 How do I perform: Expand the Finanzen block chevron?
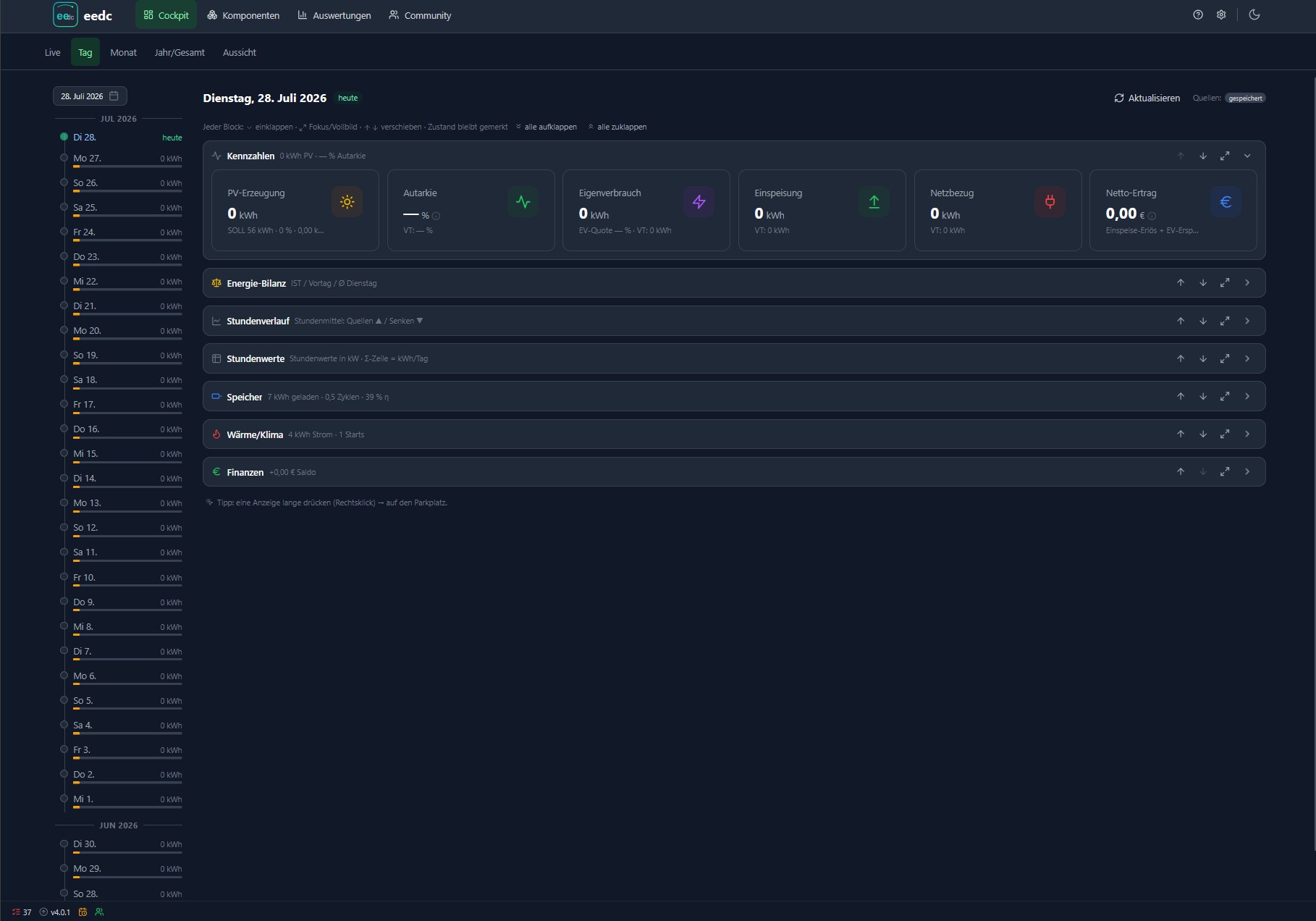pos(1247,471)
